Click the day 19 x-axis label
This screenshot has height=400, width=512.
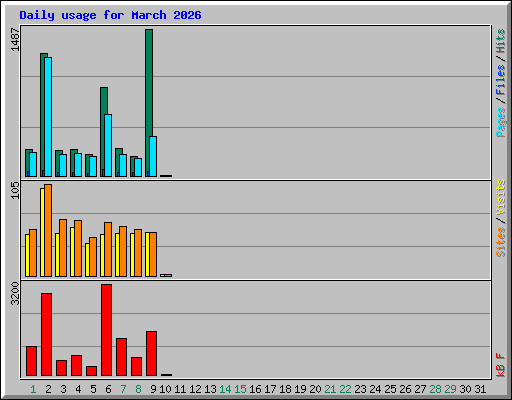pyautogui.click(x=300, y=389)
